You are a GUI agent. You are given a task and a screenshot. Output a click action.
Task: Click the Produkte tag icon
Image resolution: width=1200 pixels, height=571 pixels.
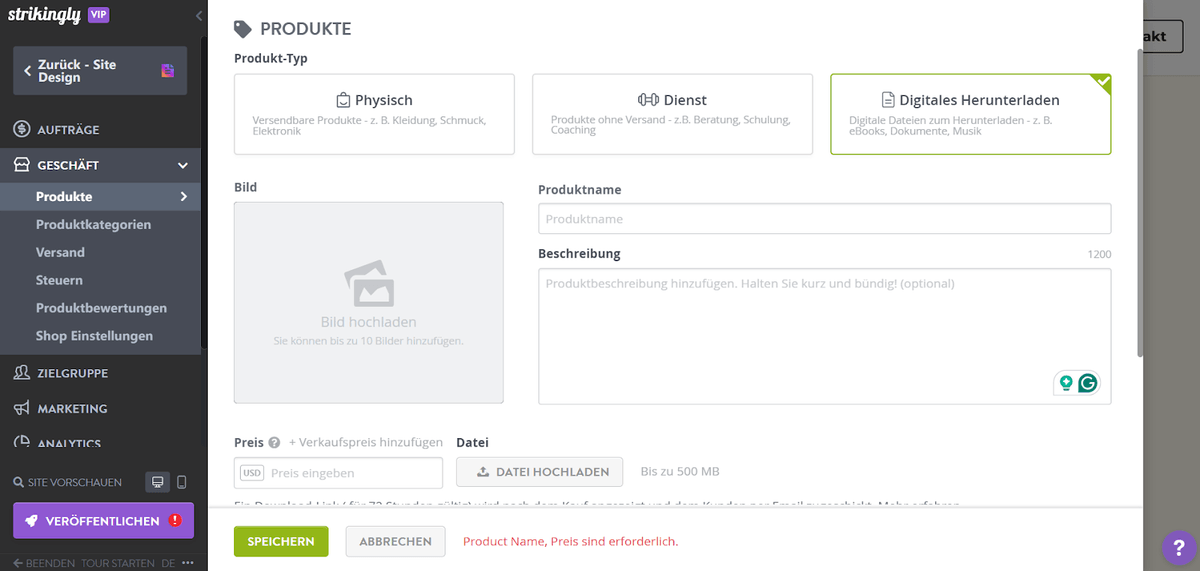tap(242, 29)
